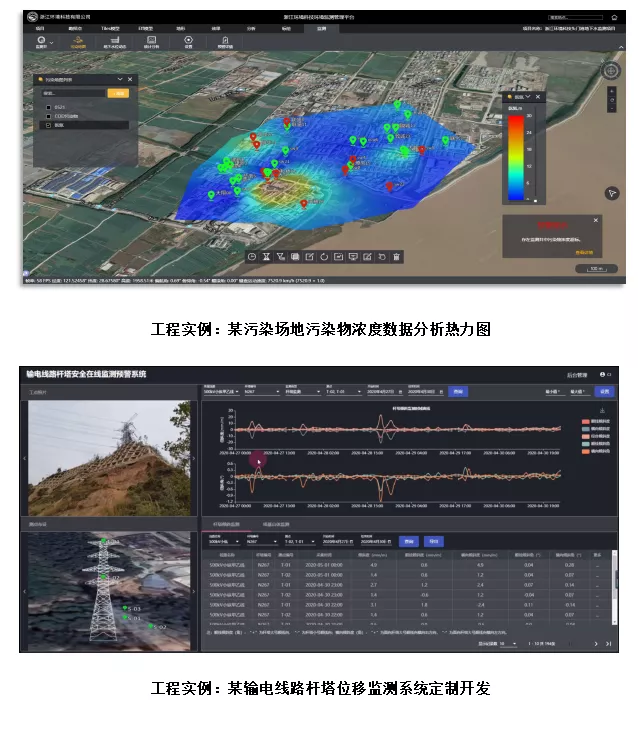The height and width of the screenshot is (753, 638).
Task: Open the N267 tower dropdown in top filter row
Action: pyautogui.click(x=262, y=392)
